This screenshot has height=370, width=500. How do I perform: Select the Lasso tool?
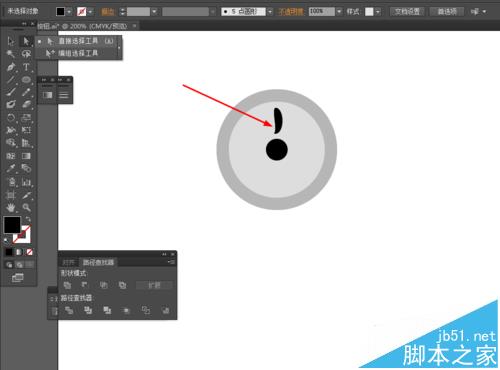[26, 54]
